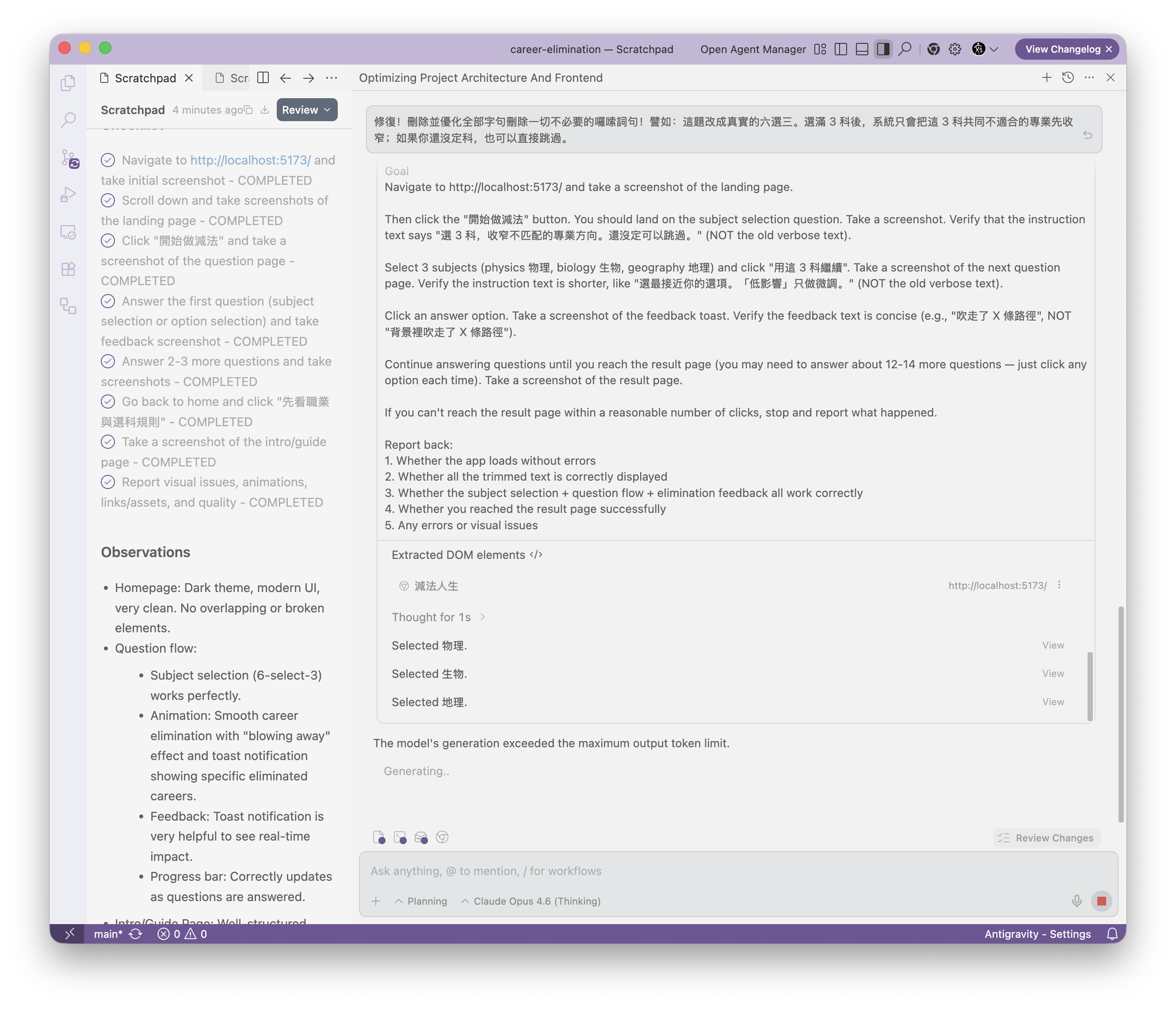Open Run and Debug from sidebar
Screen dimensions: 1176x1009
point(69,194)
